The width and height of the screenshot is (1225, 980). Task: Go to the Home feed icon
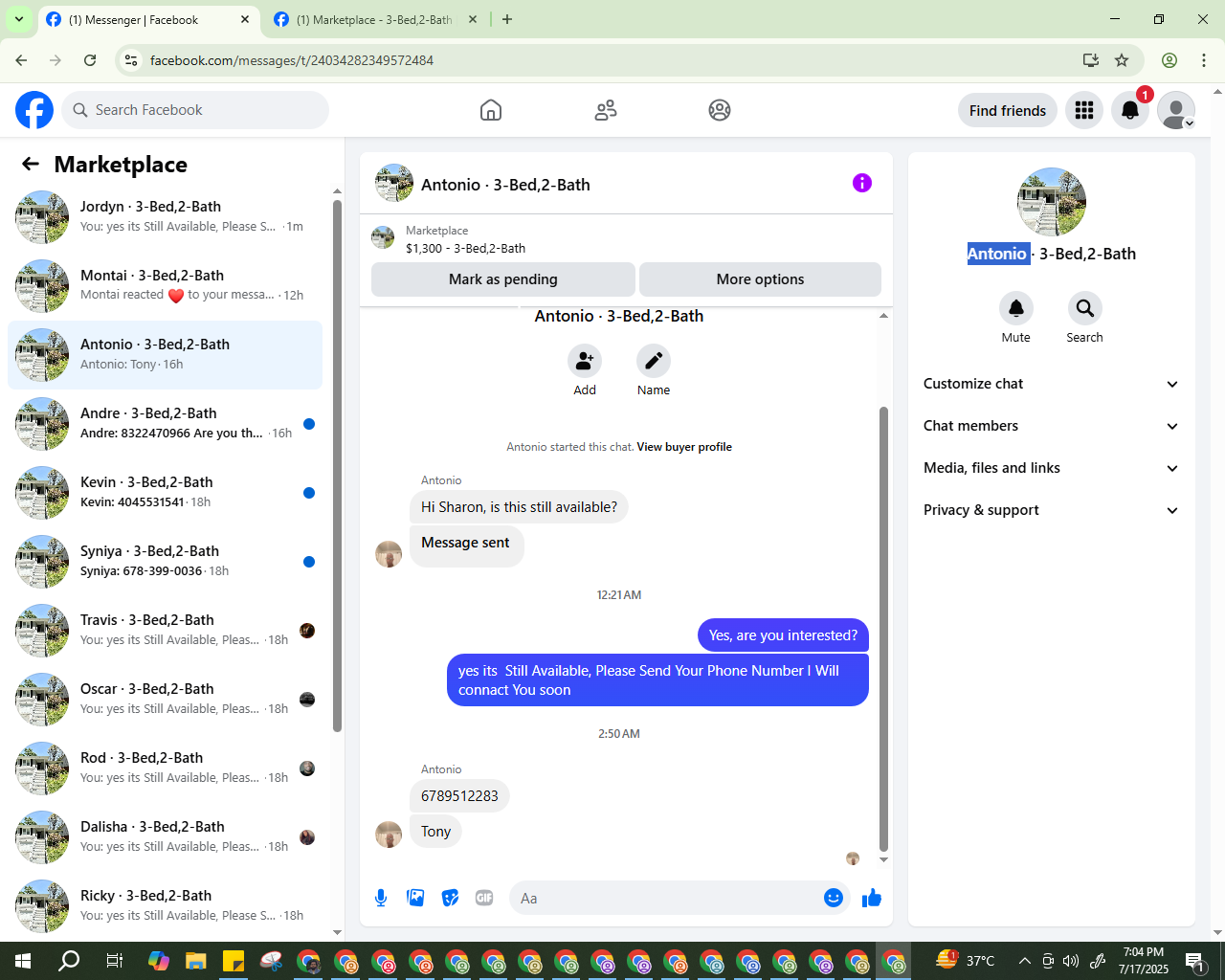(491, 110)
